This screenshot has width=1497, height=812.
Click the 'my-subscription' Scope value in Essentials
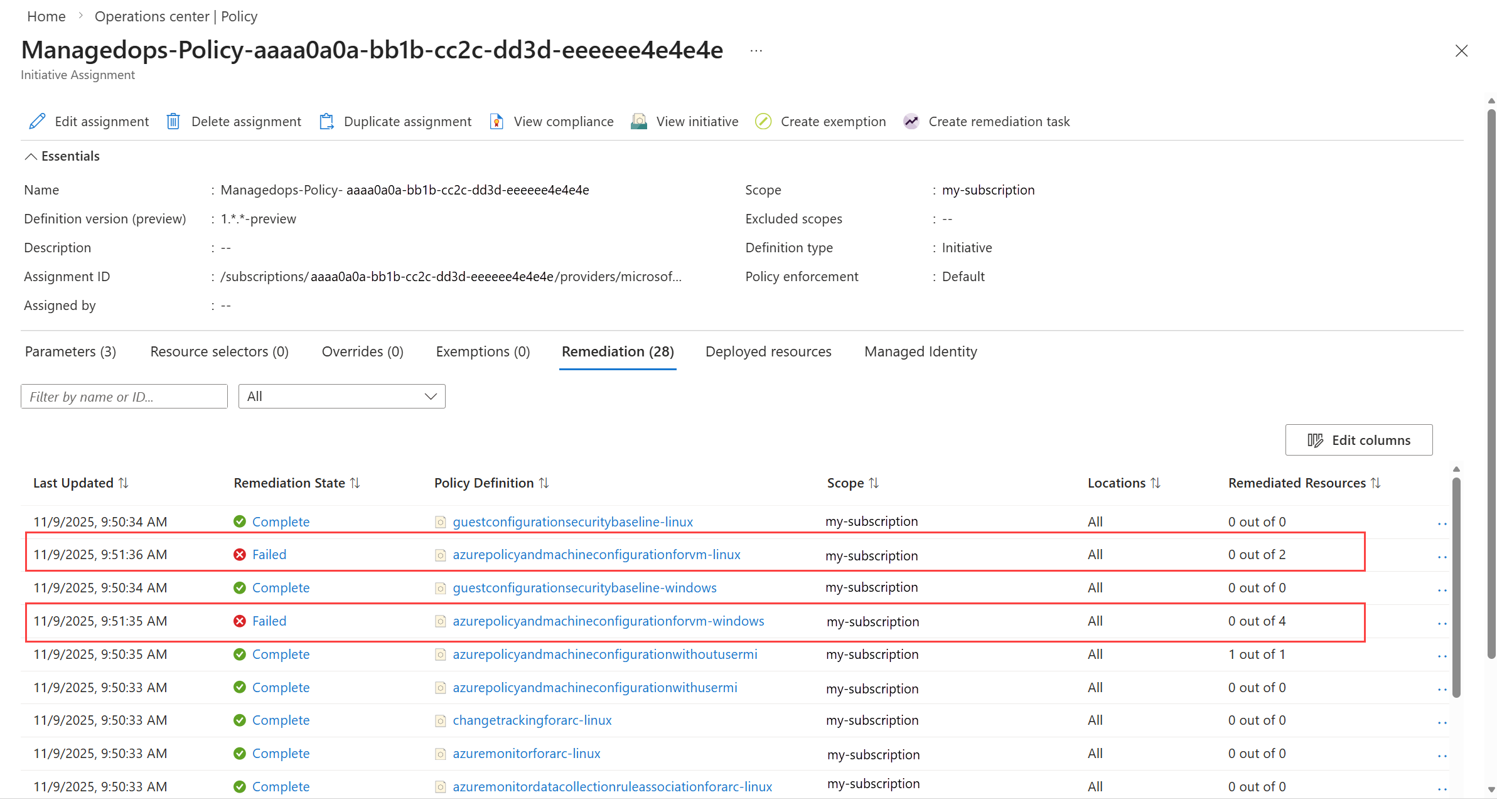point(988,190)
